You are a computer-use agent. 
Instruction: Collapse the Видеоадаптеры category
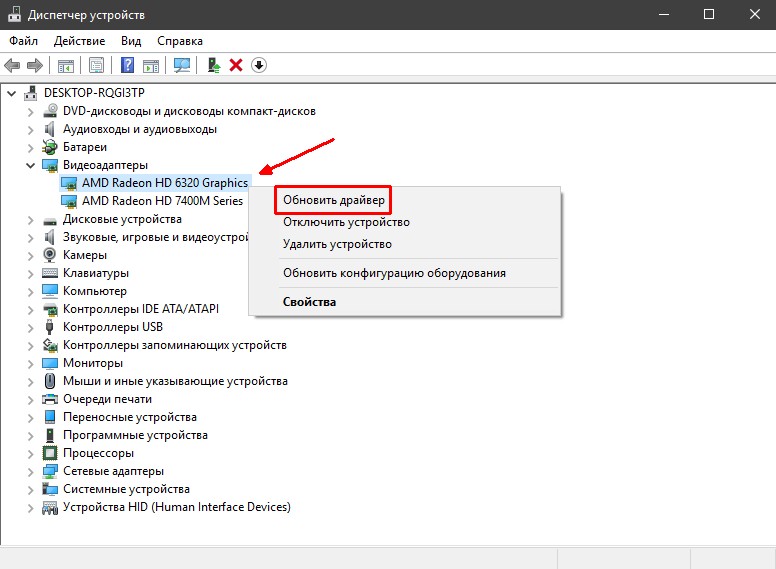[x=31, y=165]
